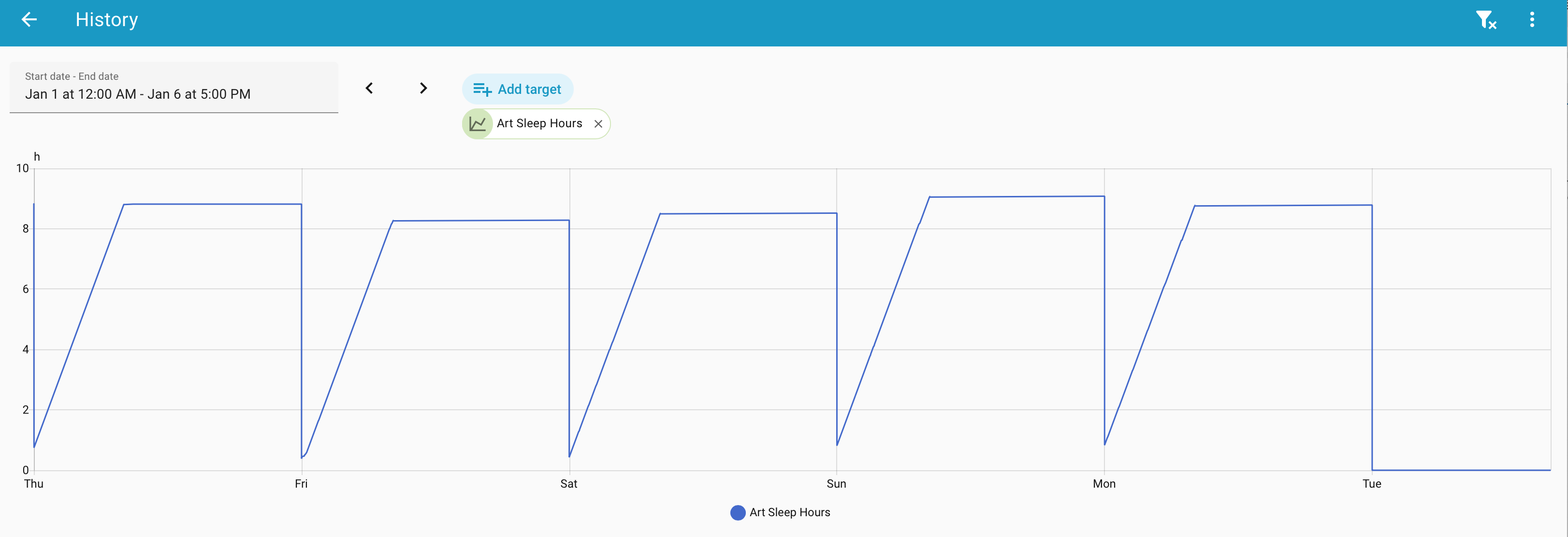Go to next date range chevron

423,89
